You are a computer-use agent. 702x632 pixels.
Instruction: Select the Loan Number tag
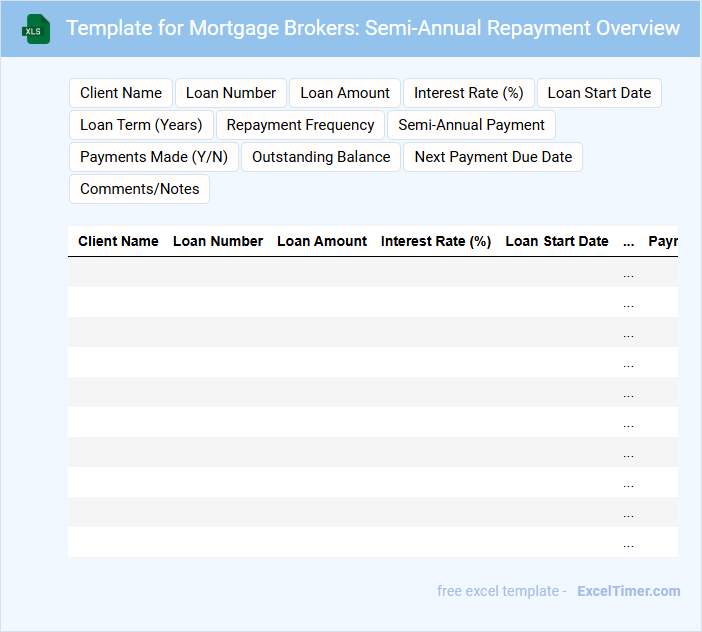pos(231,93)
